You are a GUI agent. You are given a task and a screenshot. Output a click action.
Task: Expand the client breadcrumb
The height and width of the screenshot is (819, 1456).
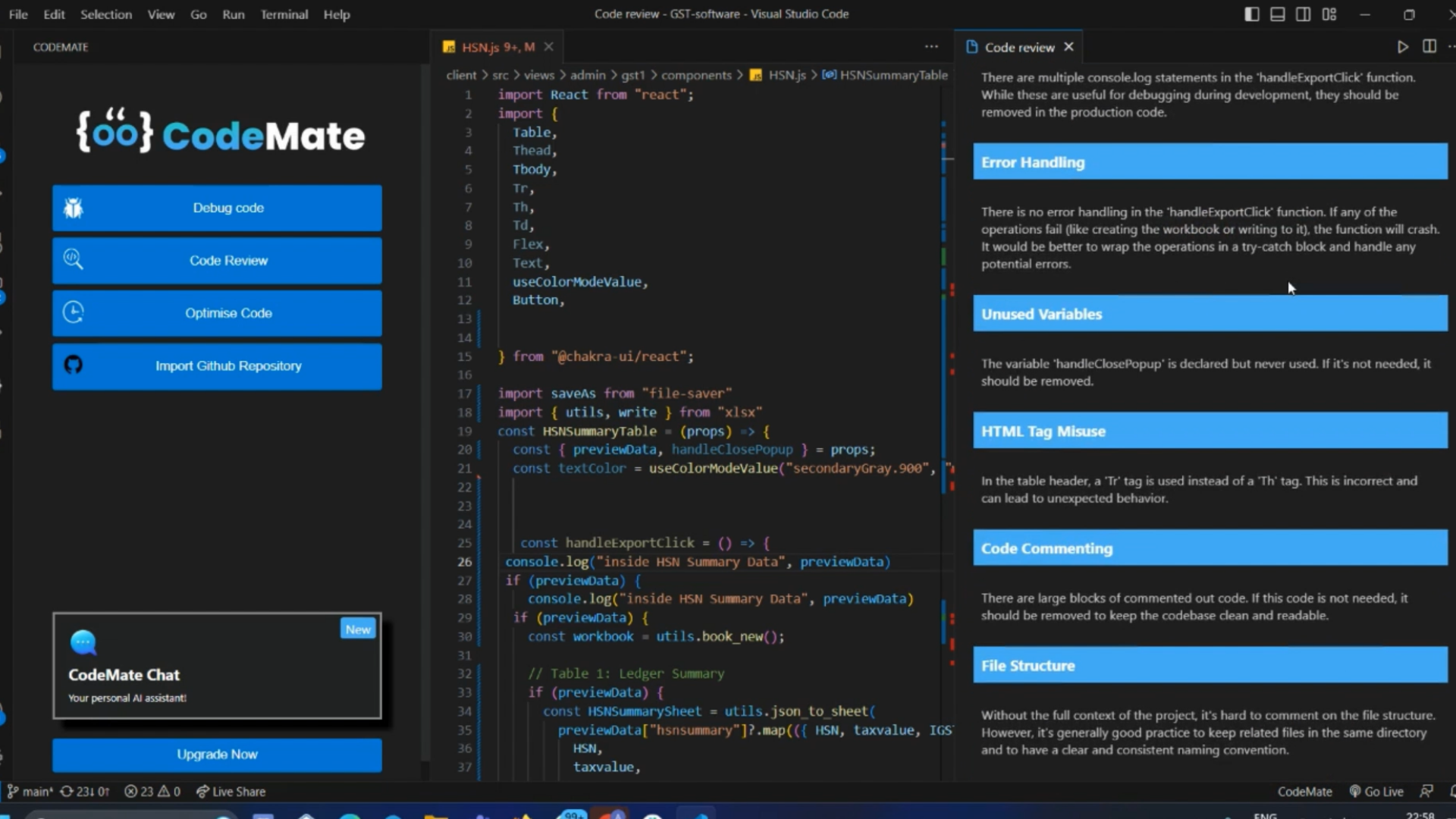pos(461,75)
